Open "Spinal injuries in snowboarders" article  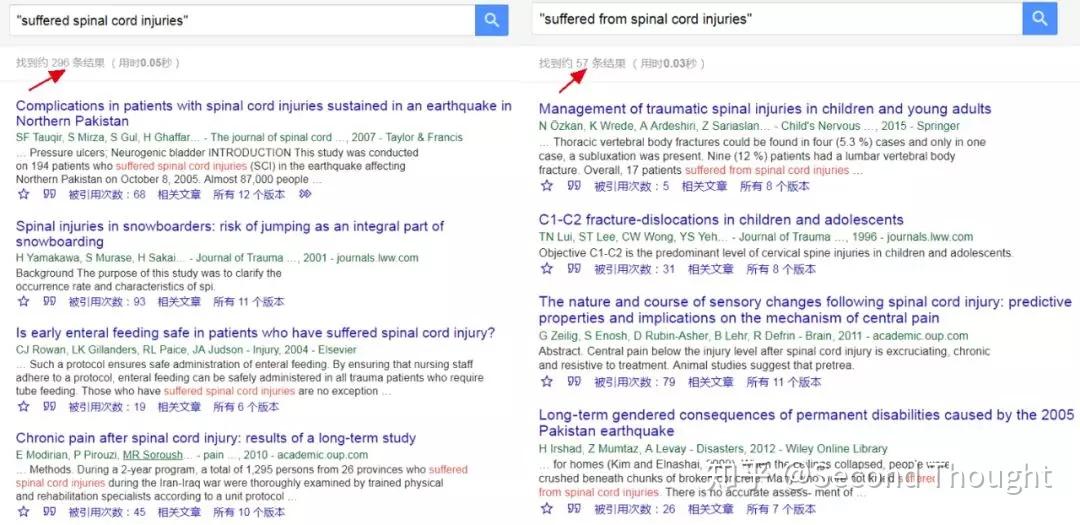tap(230, 234)
